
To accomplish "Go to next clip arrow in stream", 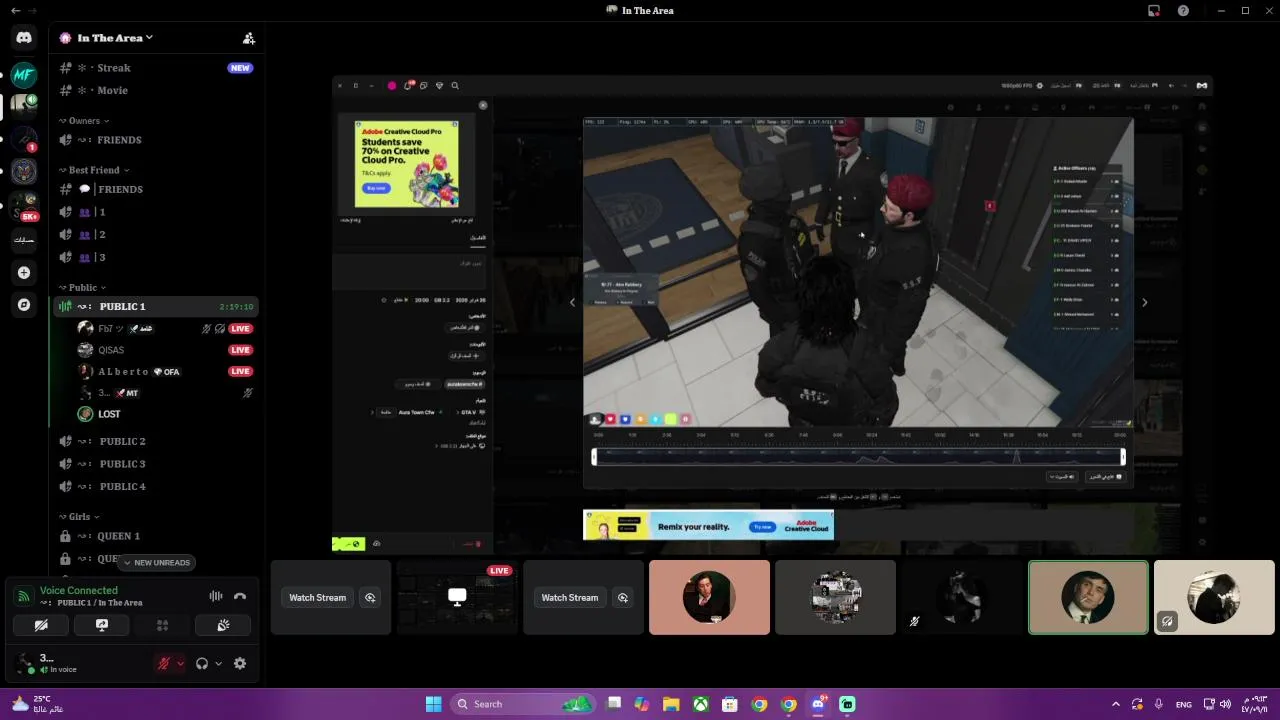I will 1144,302.
